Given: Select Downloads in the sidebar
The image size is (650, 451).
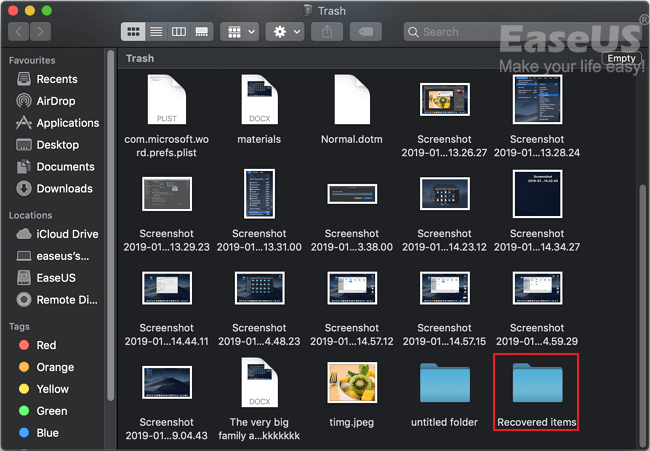Looking at the screenshot, I should coord(64,189).
